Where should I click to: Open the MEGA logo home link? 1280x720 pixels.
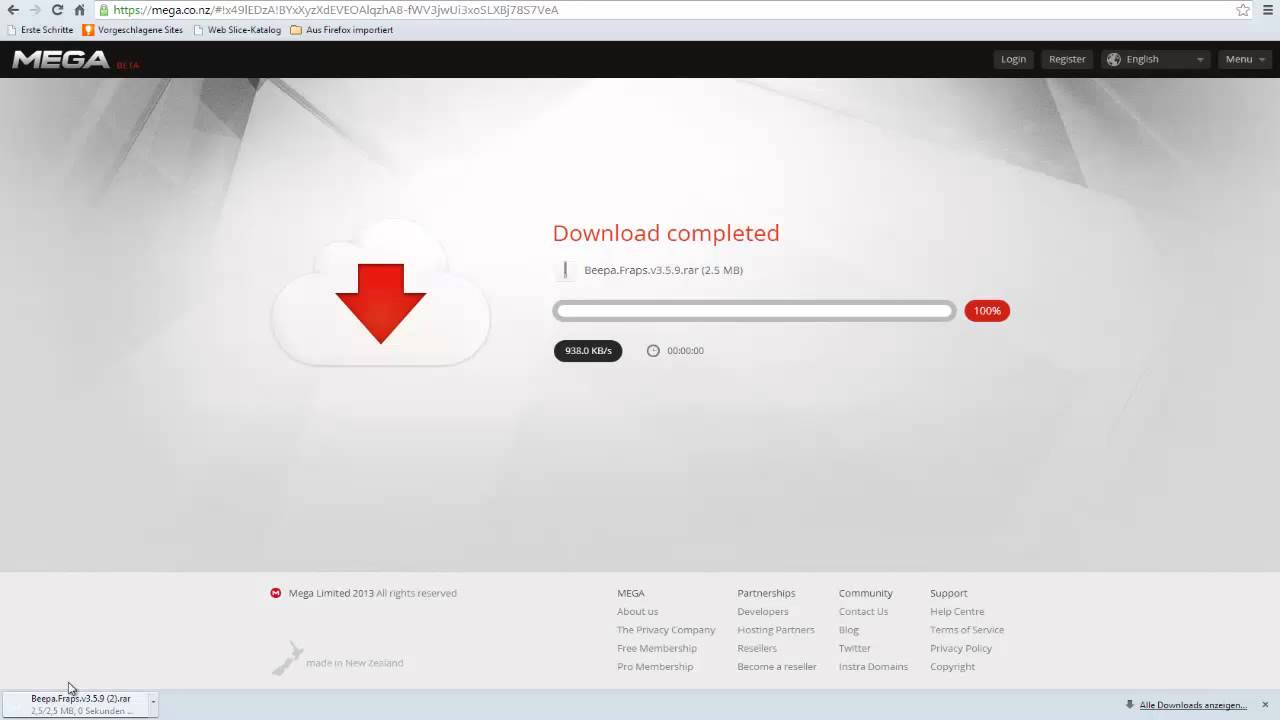click(61, 60)
